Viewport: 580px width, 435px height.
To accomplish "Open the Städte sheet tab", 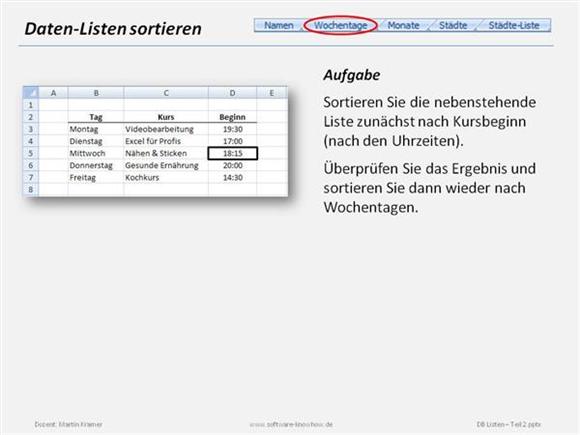I will tap(453, 26).
